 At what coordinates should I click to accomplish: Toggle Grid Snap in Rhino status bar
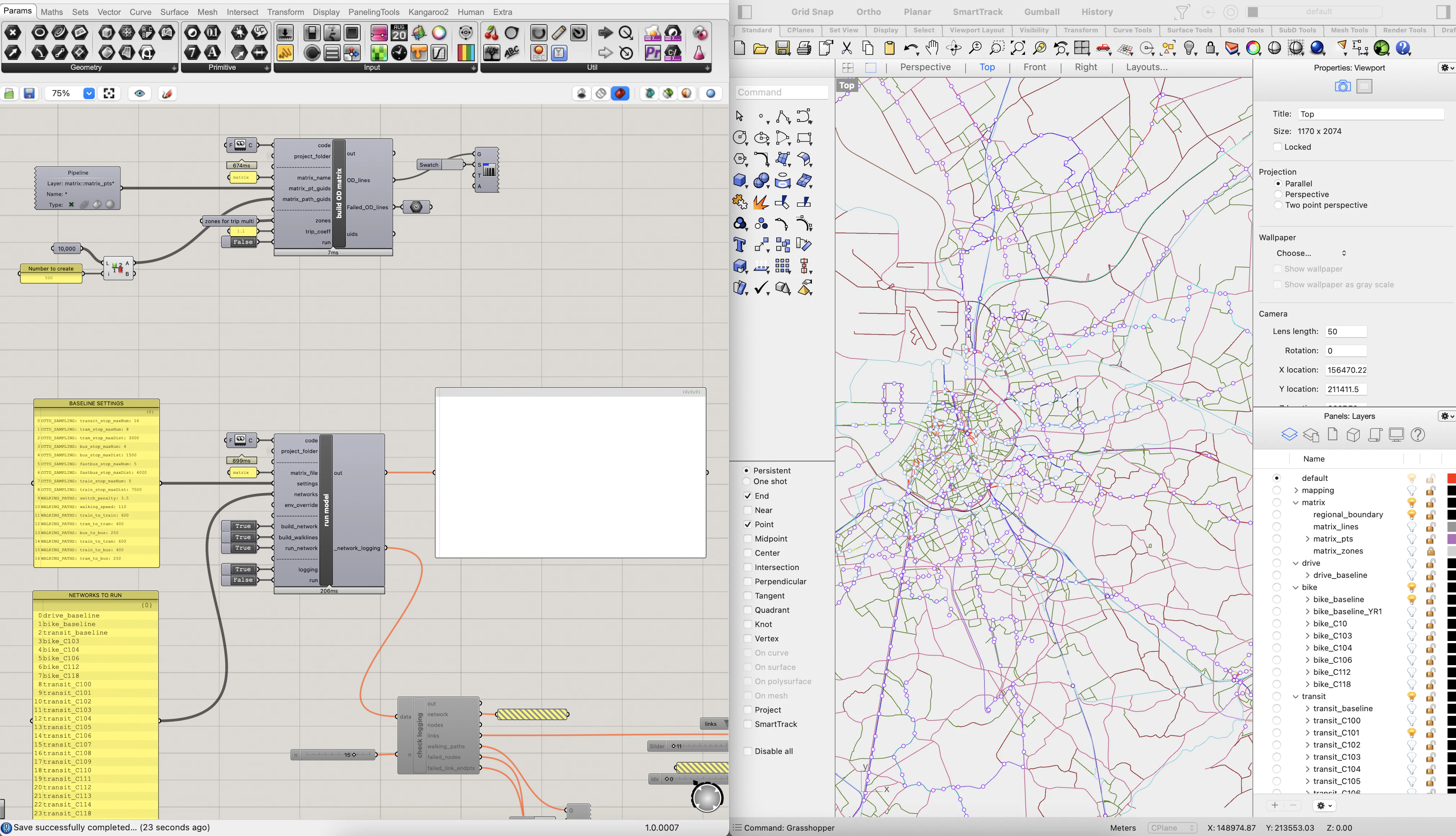coord(812,12)
